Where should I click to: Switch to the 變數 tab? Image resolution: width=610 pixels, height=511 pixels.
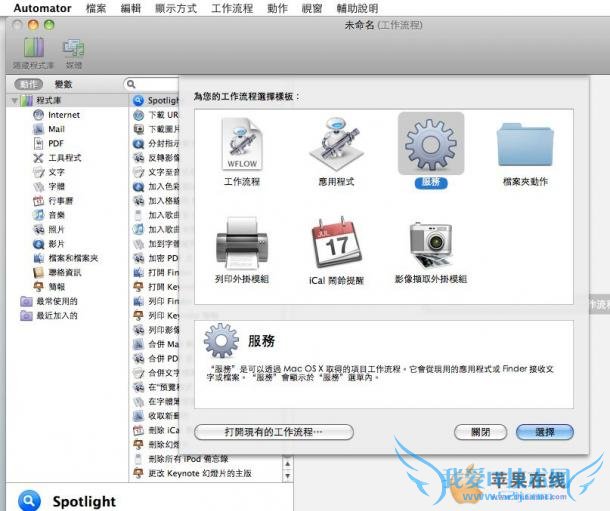tap(63, 84)
